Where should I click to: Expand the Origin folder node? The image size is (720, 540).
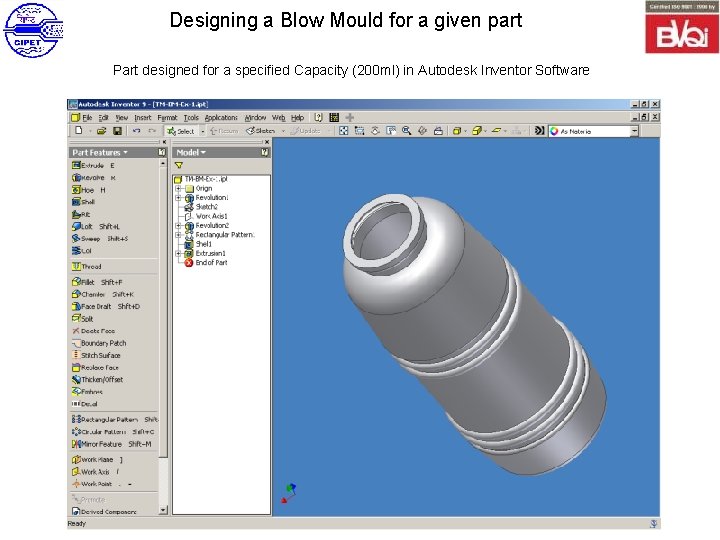click(178, 188)
